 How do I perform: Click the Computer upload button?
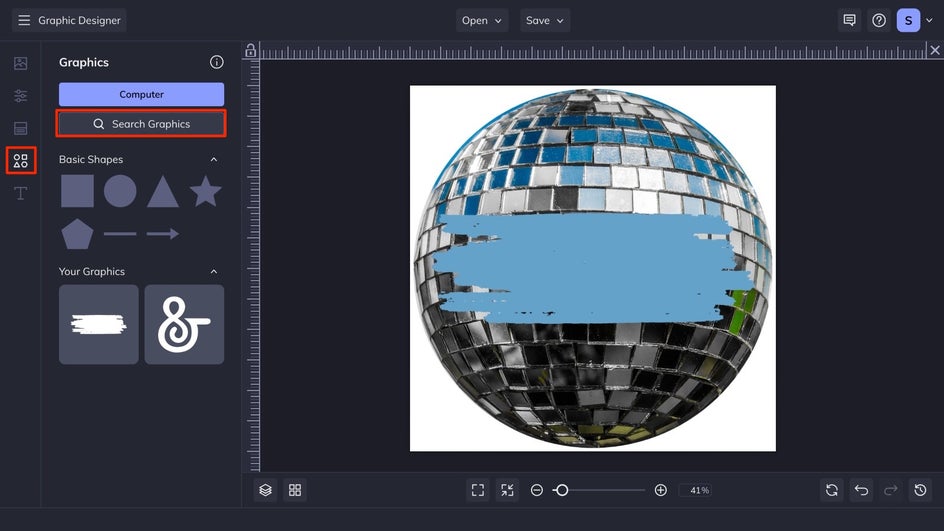(141, 94)
